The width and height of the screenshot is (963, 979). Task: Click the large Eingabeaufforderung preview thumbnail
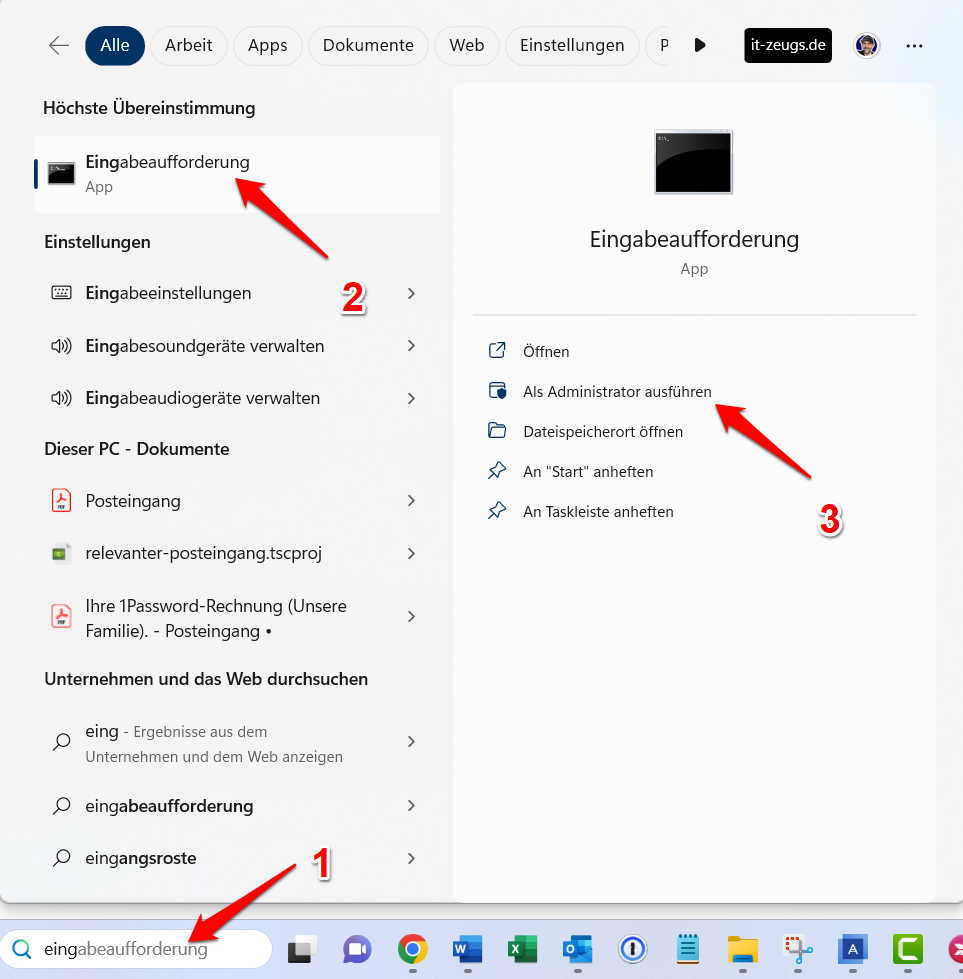coord(693,162)
